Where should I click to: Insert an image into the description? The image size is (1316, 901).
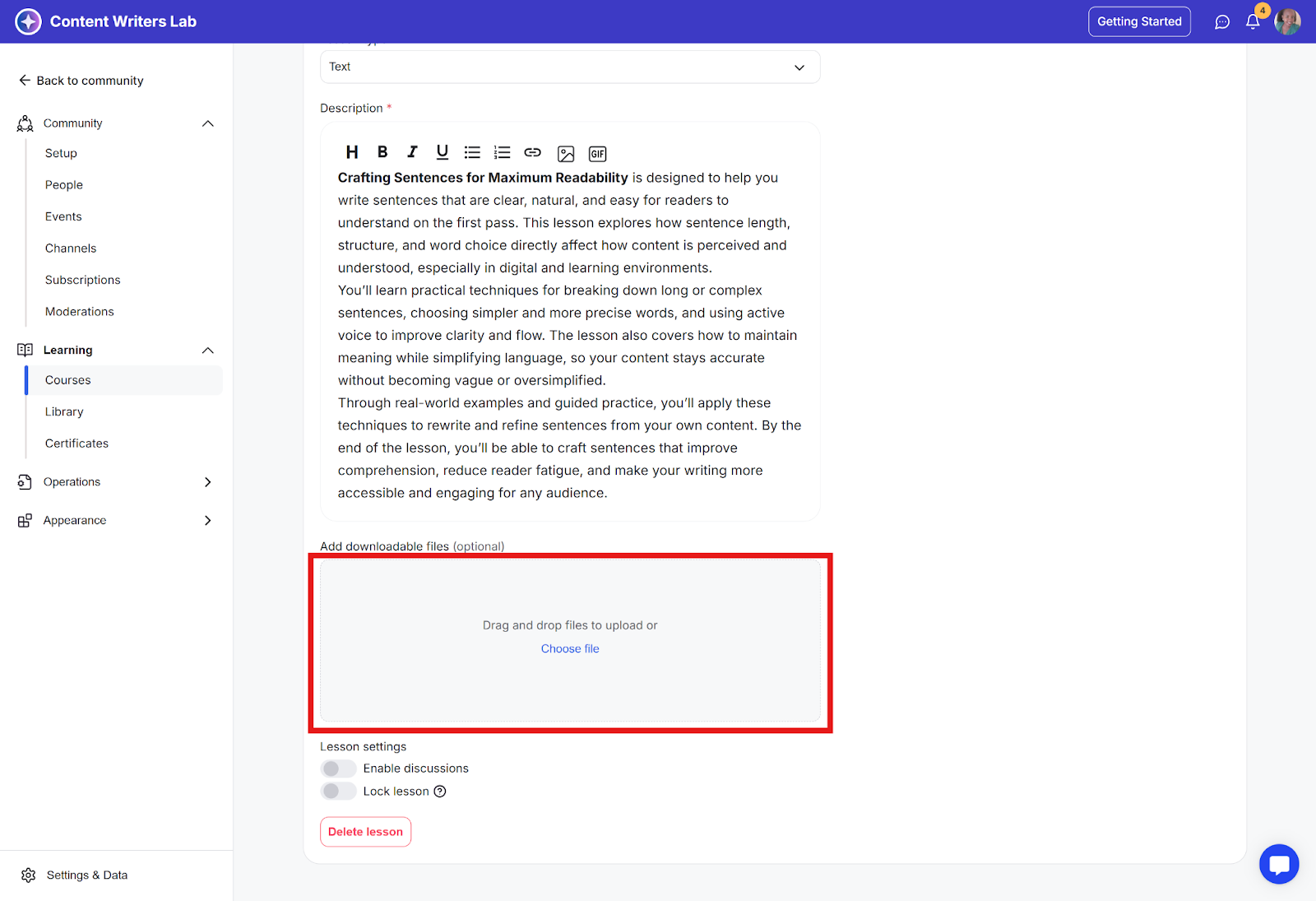(566, 154)
